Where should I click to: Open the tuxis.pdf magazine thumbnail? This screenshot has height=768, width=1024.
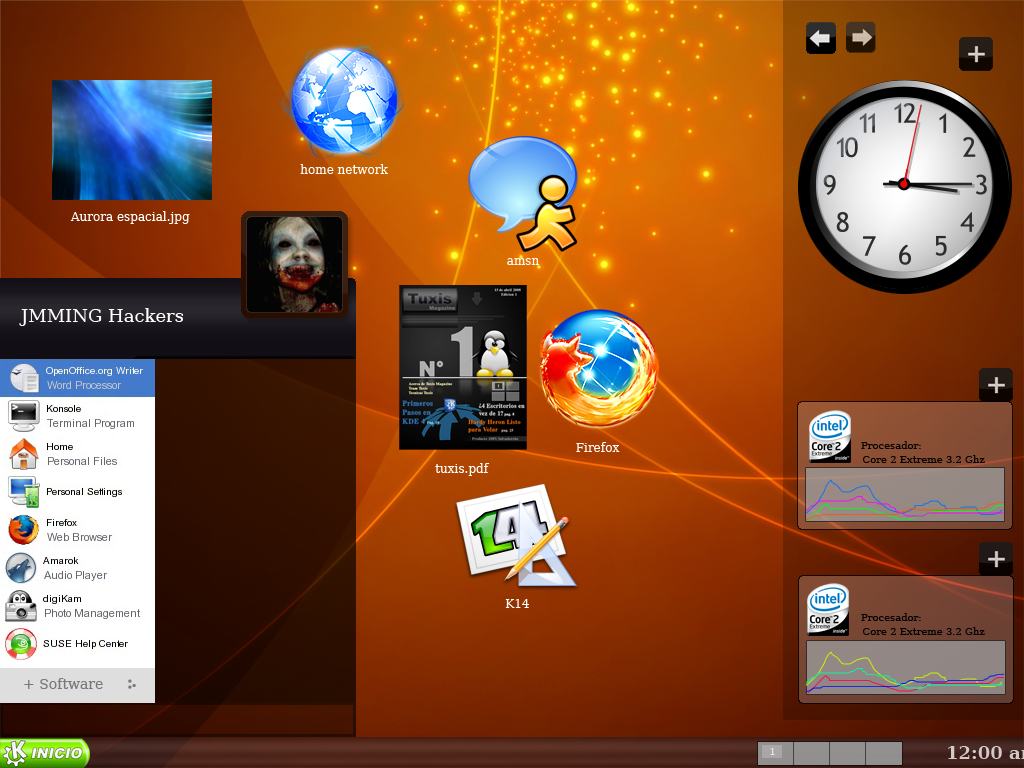pyautogui.click(x=462, y=367)
